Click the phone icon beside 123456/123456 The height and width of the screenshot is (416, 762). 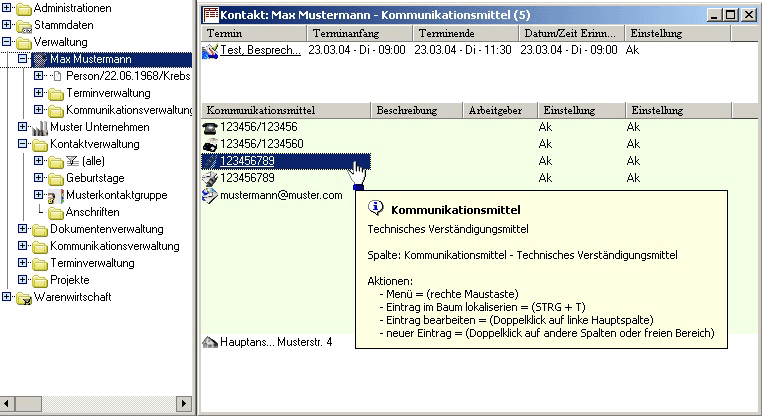pyautogui.click(x=210, y=127)
